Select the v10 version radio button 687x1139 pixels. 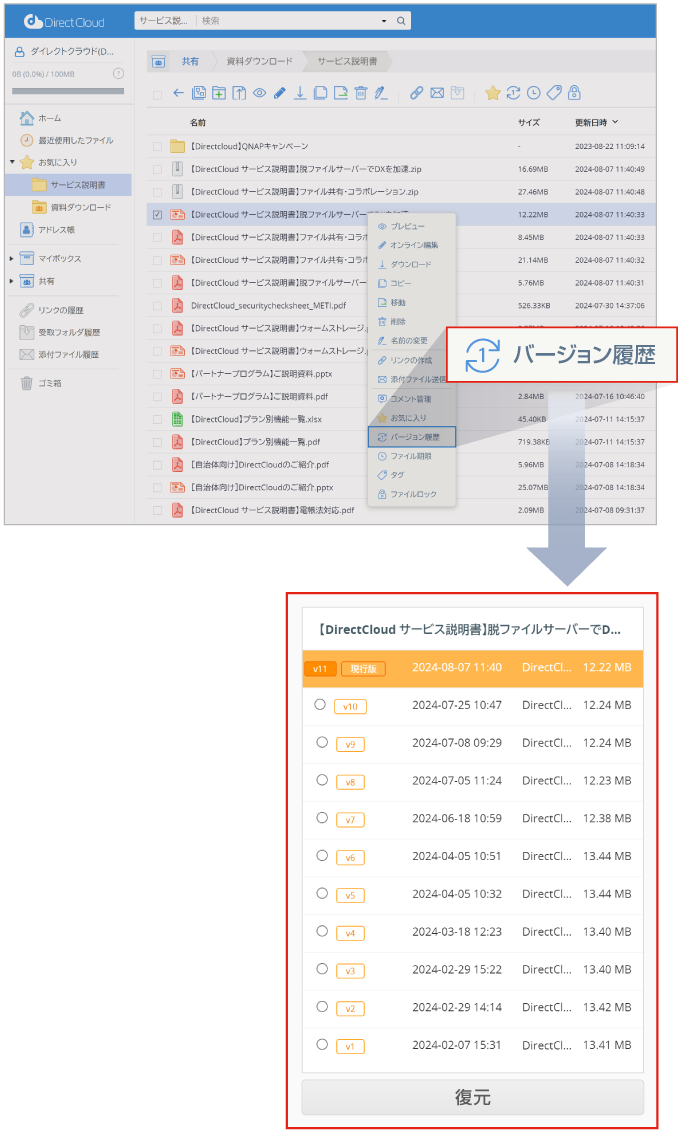pos(320,704)
